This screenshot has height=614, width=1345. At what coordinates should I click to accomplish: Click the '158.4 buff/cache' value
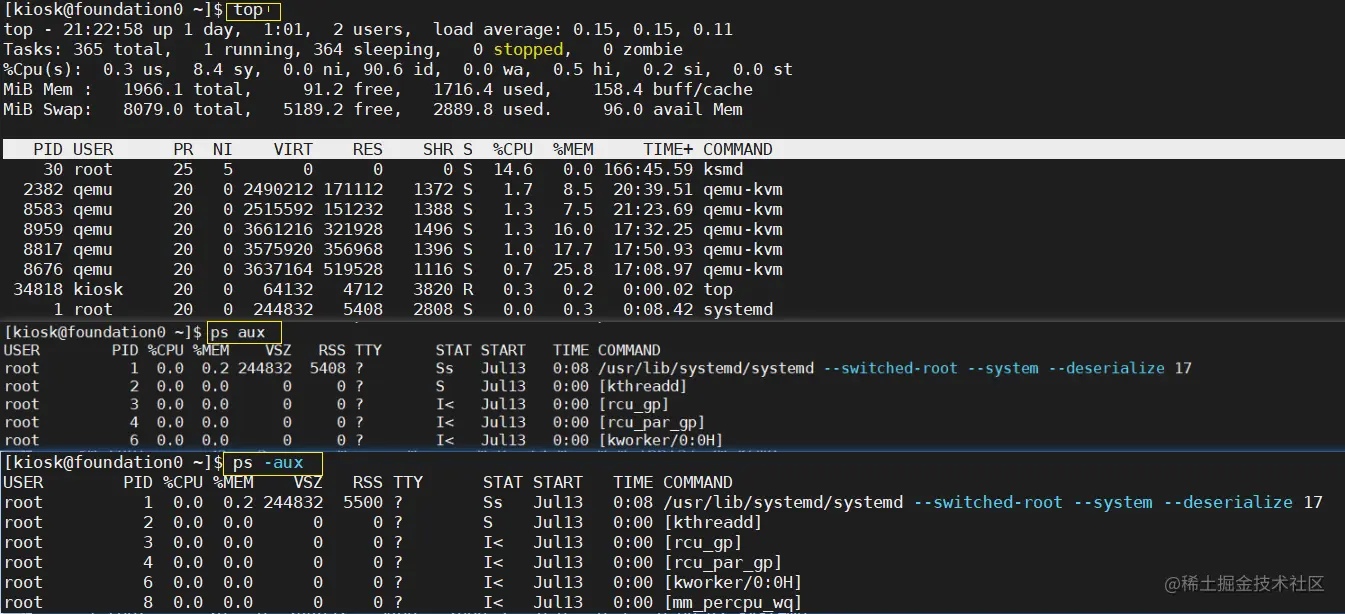pyautogui.click(x=673, y=89)
